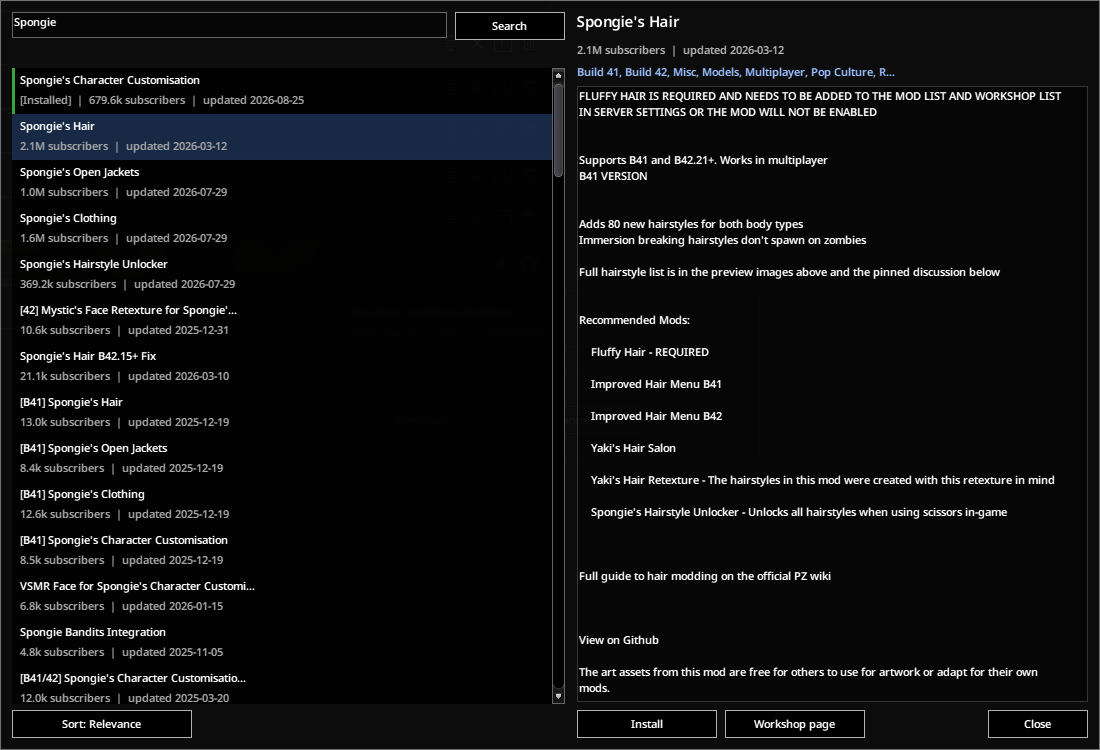Click the Build 42 tag
This screenshot has height=750, width=1100.
pos(645,72)
